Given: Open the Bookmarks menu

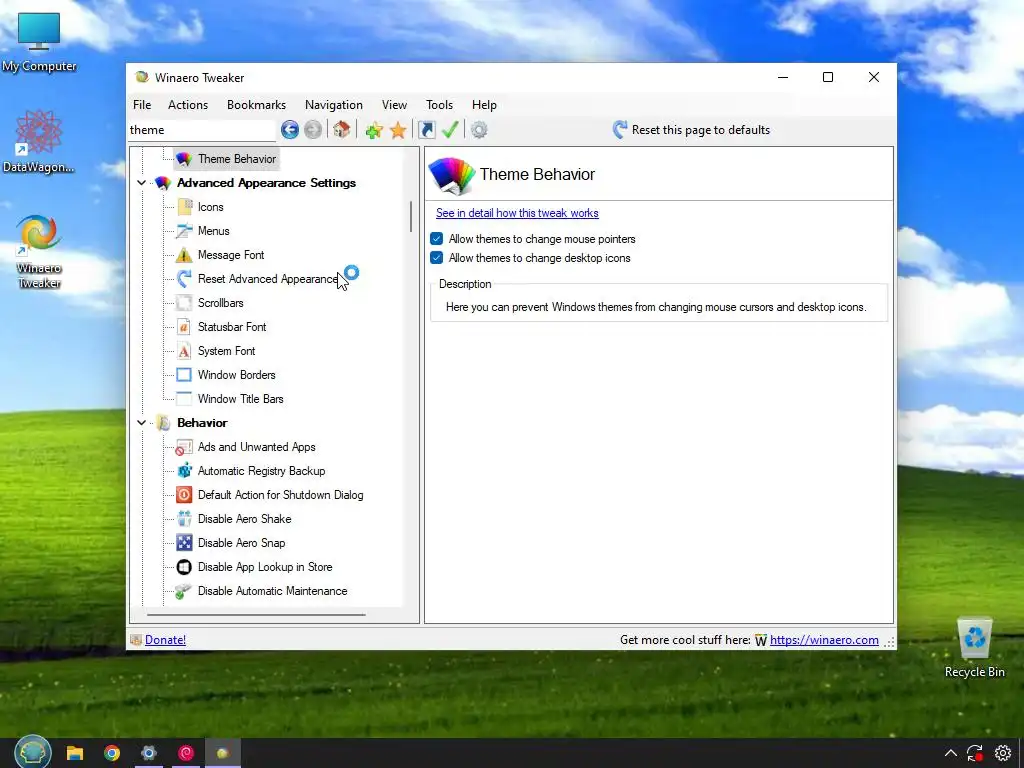Looking at the screenshot, I should point(256,104).
